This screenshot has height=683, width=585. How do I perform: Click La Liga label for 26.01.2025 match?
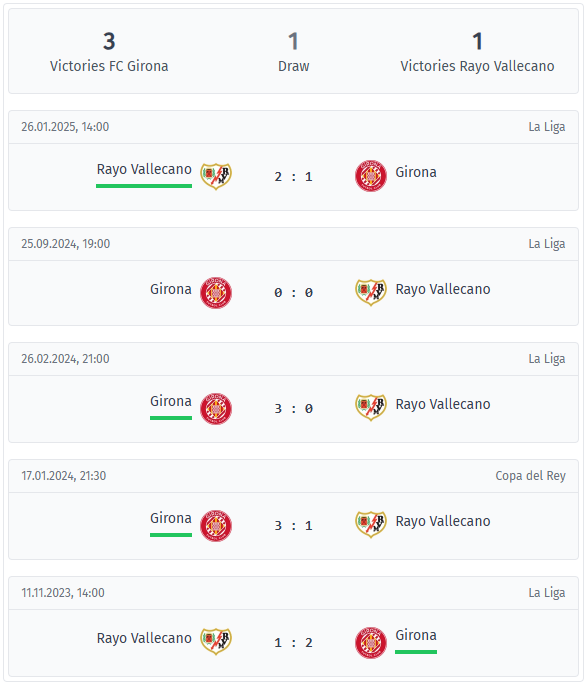tap(547, 127)
